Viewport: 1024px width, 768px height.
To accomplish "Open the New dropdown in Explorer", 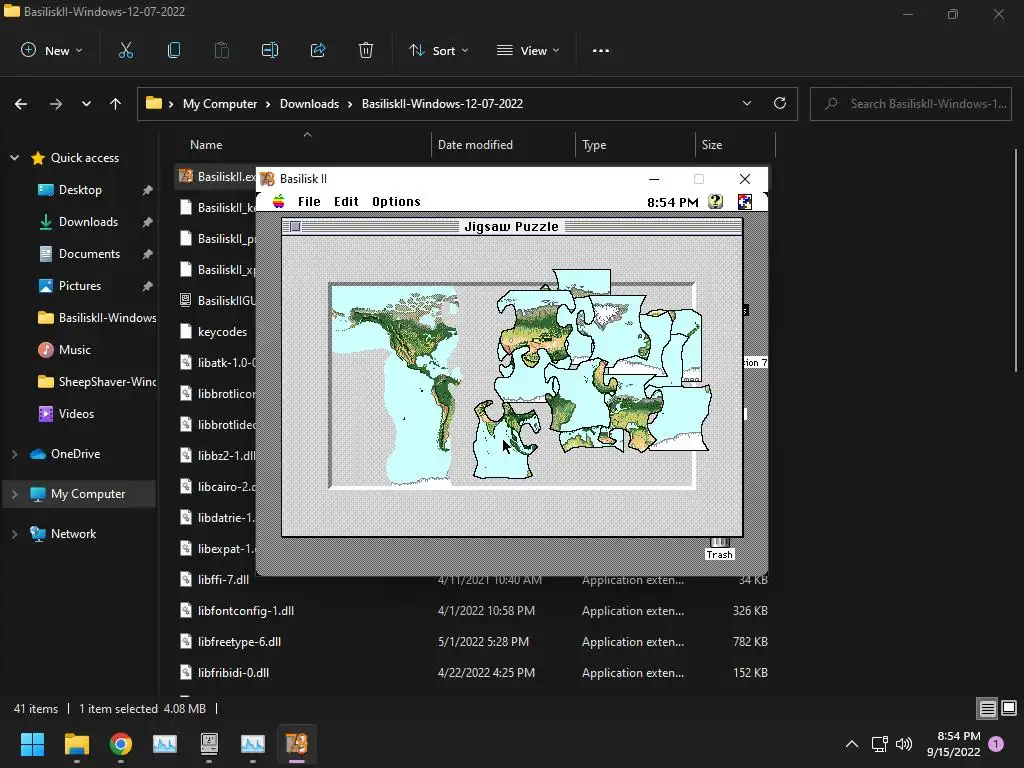I will tap(52, 50).
